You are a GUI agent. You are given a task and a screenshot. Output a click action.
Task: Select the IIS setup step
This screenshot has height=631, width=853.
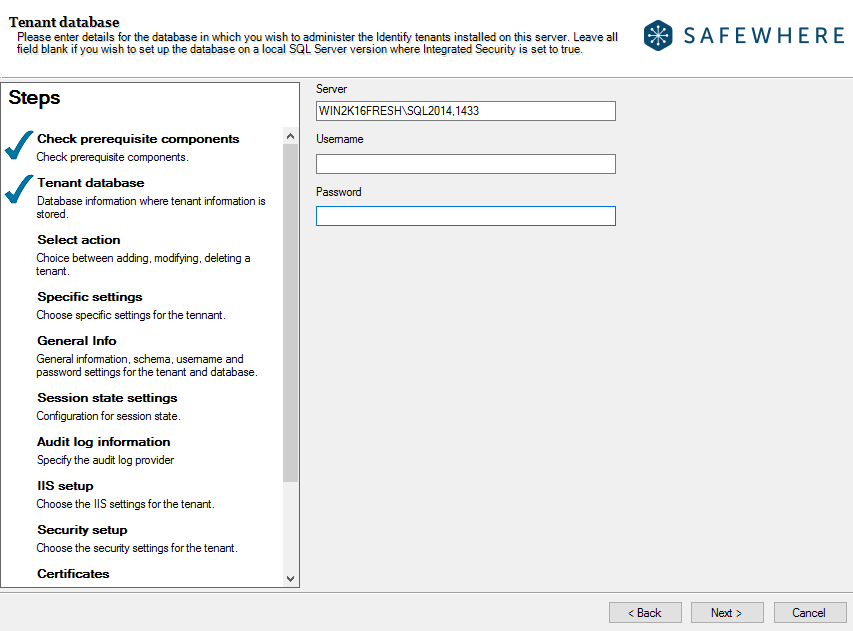click(64, 486)
